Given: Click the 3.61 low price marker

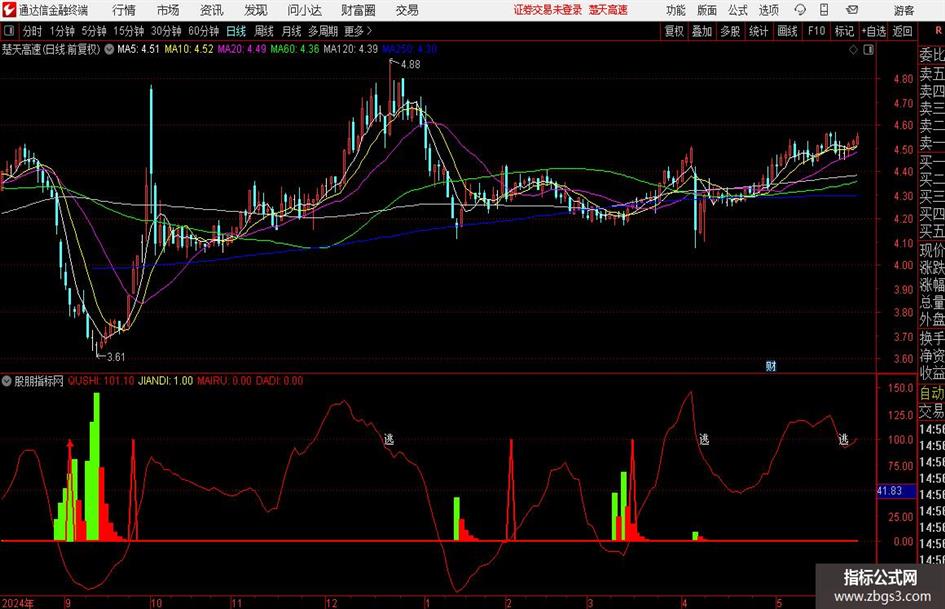Looking at the screenshot, I should tap(115, 357).
